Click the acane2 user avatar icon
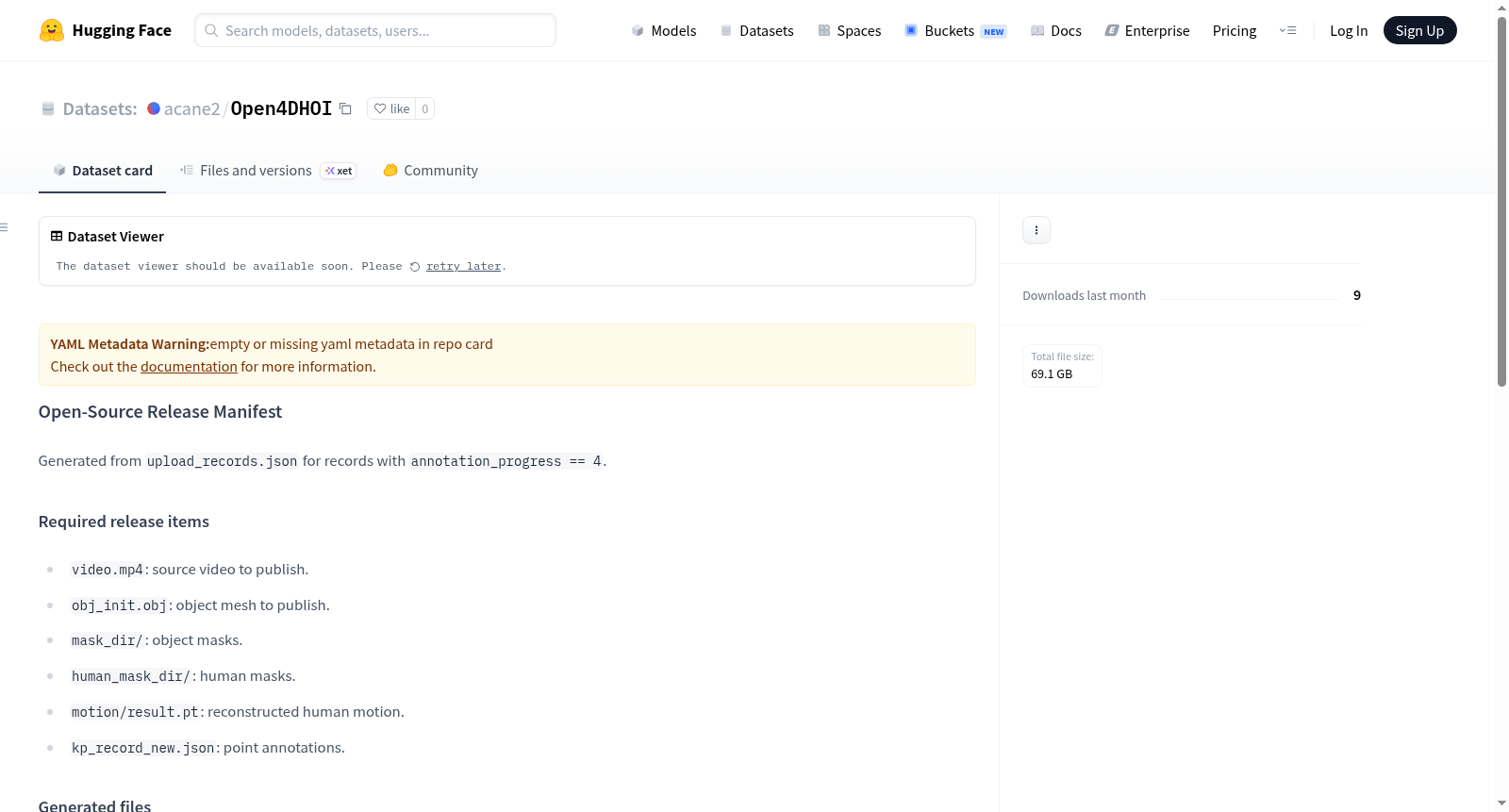The image size is (1509, 812). click(x=154, y=108)
